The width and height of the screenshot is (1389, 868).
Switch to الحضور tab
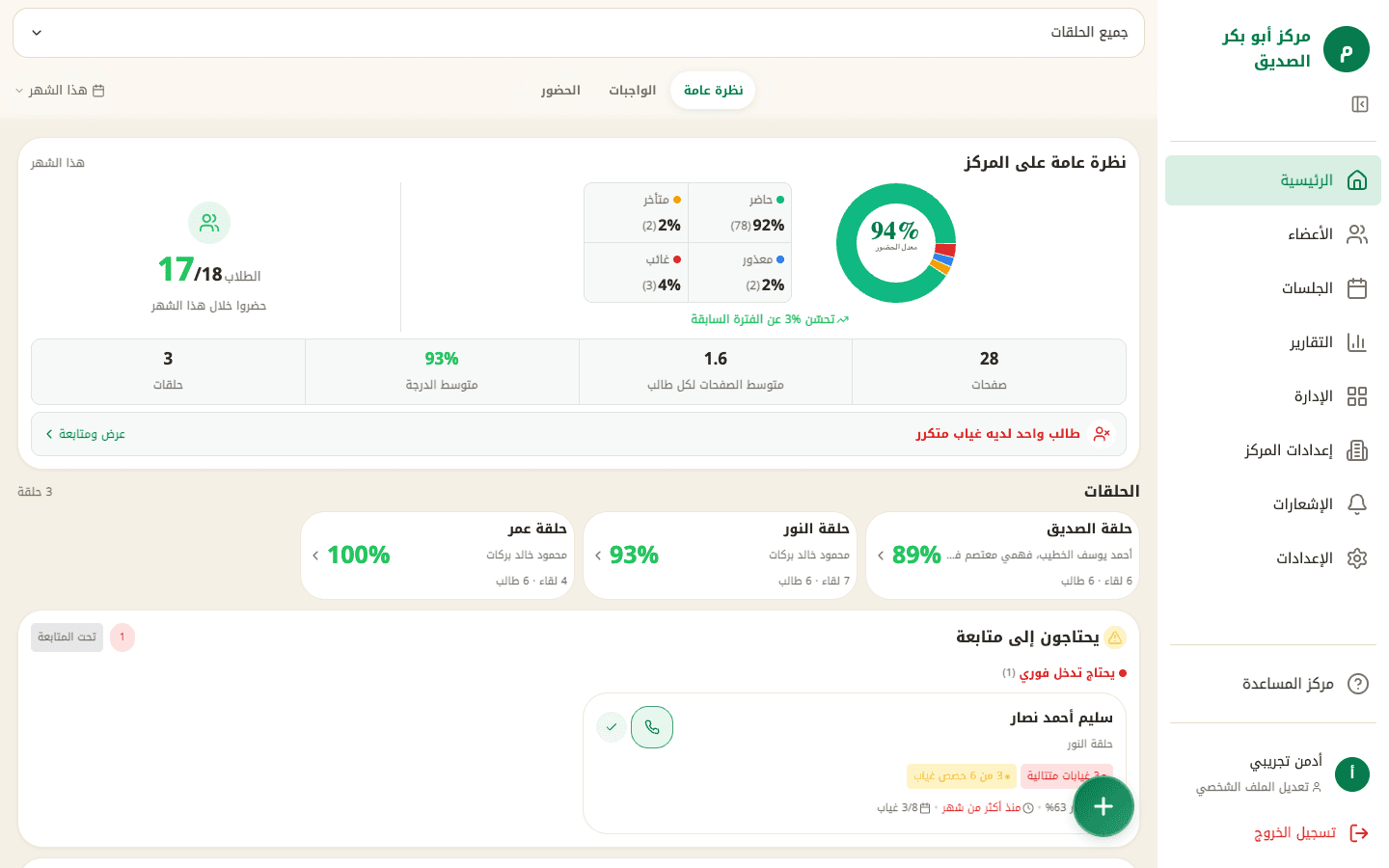coord(560,91)
